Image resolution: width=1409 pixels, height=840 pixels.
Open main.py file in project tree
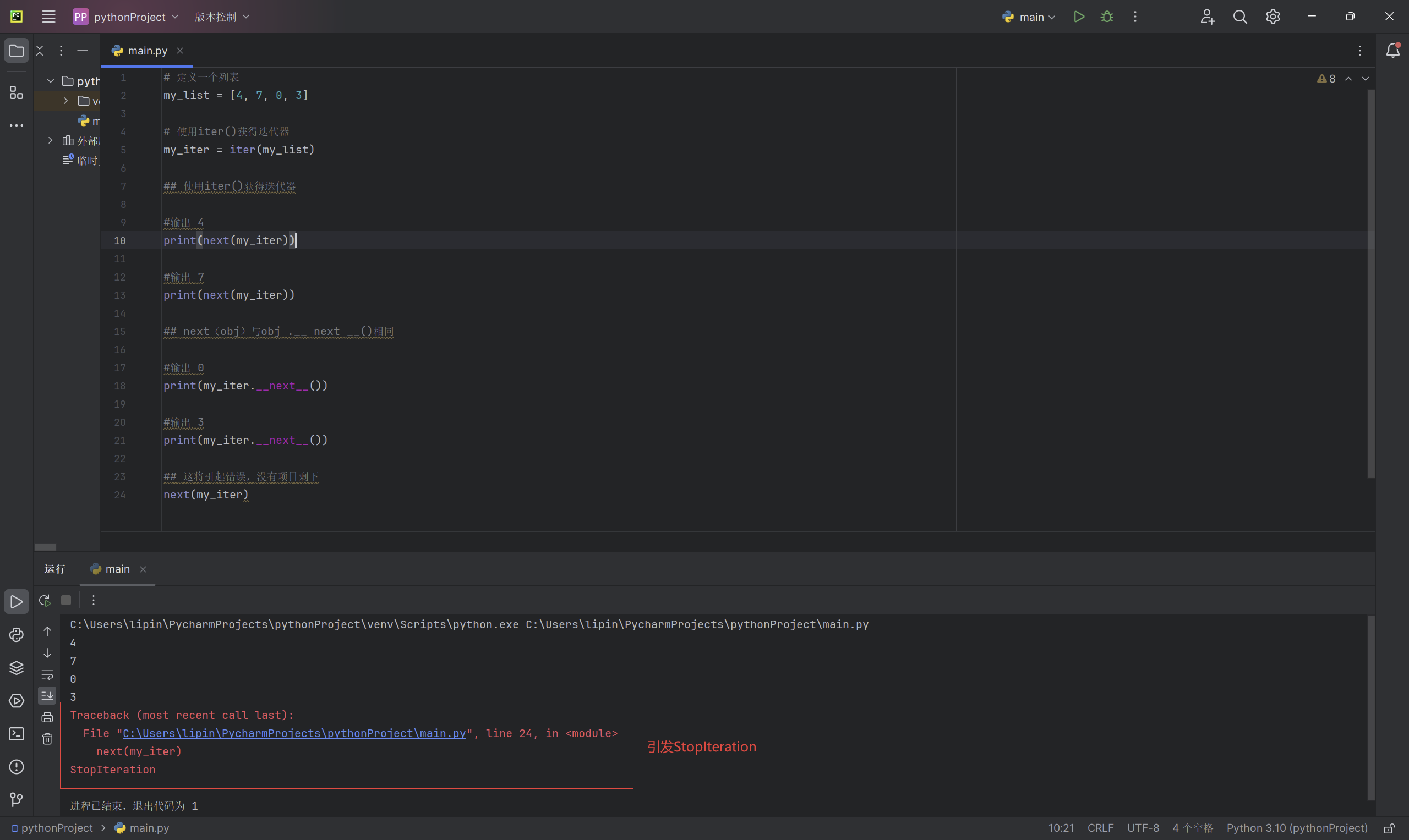coord(89,120)
